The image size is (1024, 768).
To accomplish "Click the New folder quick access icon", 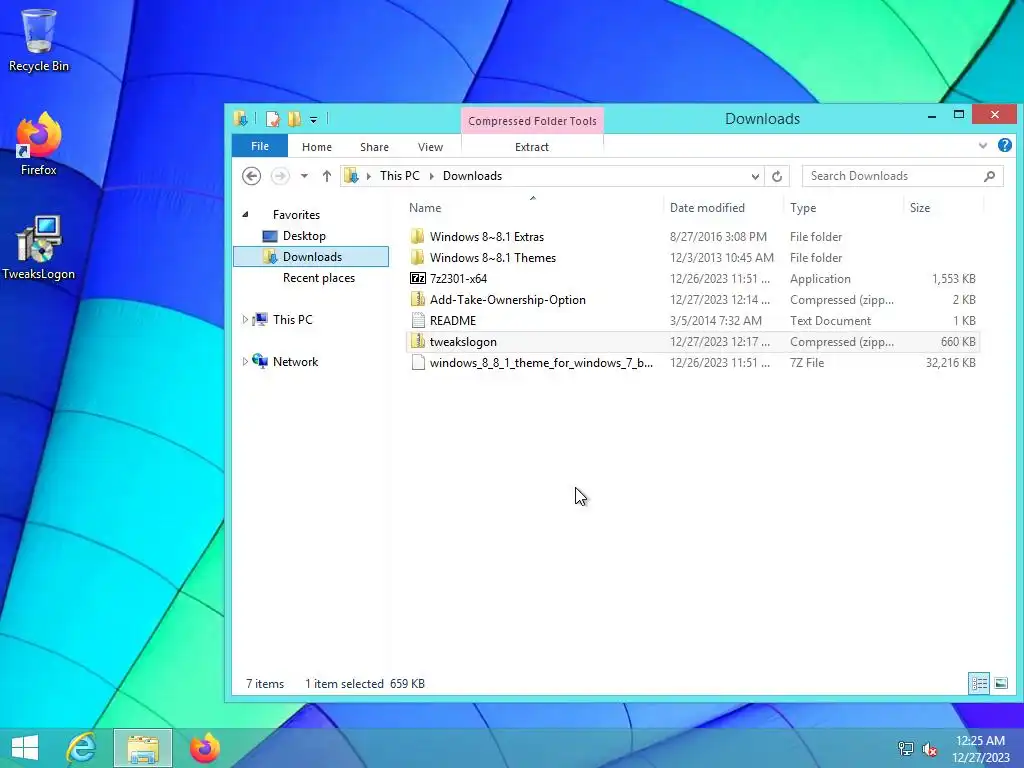I will (295, 119).
